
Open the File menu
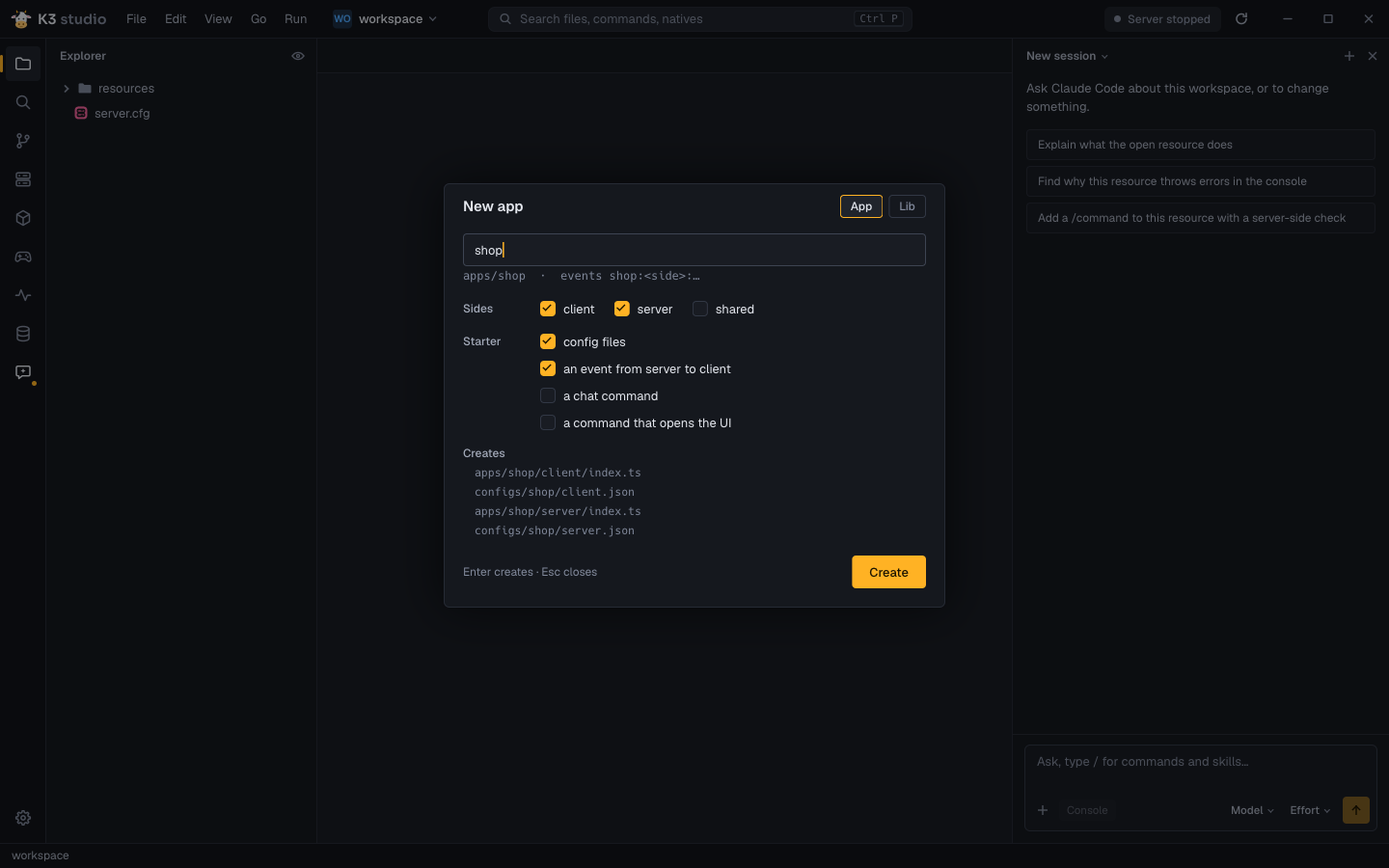[136, 18]
